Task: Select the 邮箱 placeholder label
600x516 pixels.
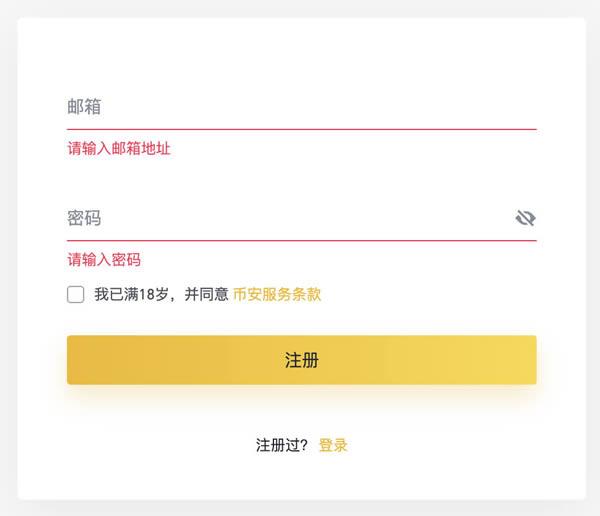Action: pyautogui.click(x=84, y=108)
